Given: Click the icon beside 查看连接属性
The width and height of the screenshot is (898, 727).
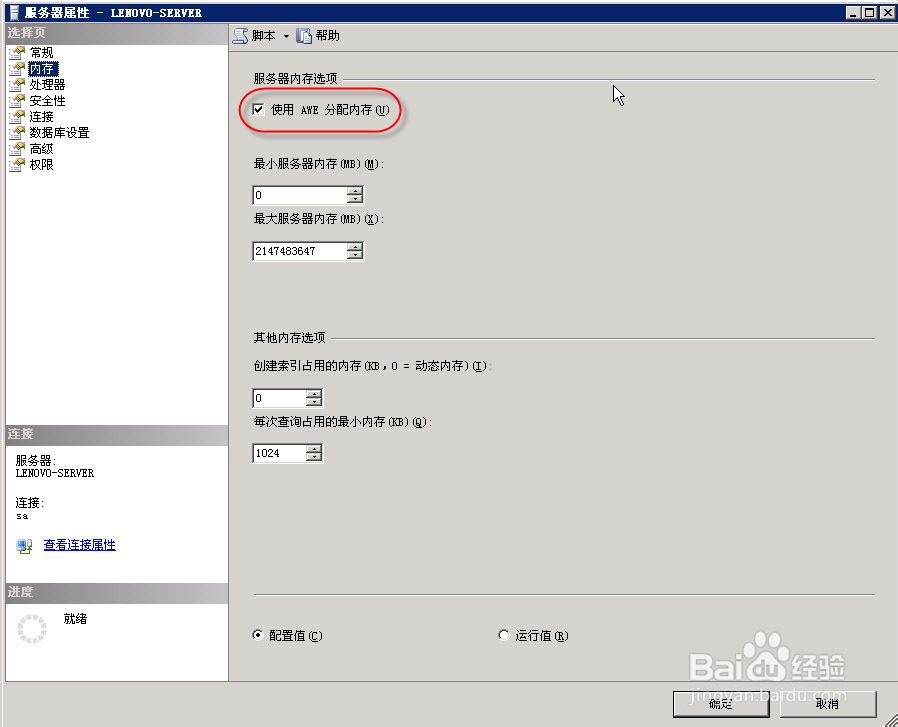Looking at the screenshot, I should click(x=23, y=544).
